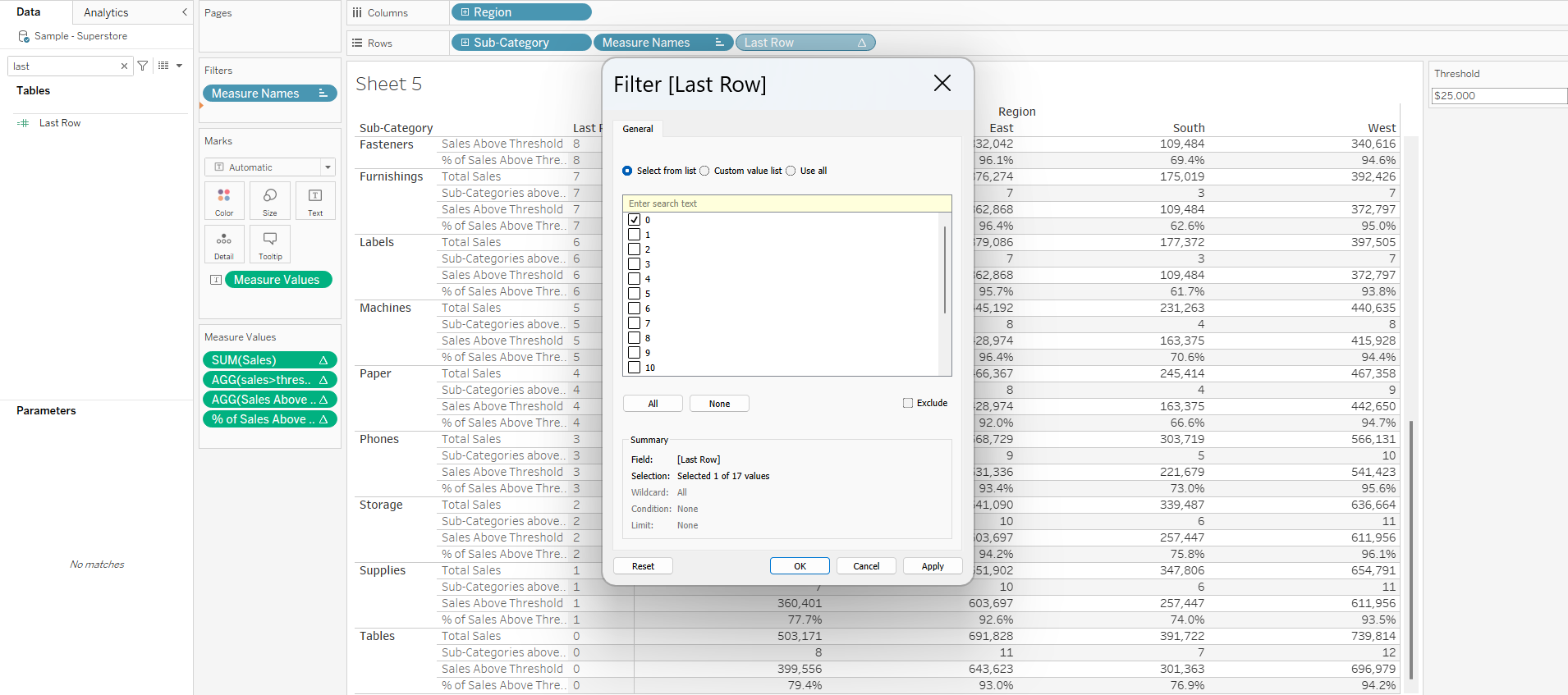Image resolution: width=1568 pixels, height=695 pixels.
Task: Click delta icon on the AGG(Sales Above.. pill
Action: [323, 400]
